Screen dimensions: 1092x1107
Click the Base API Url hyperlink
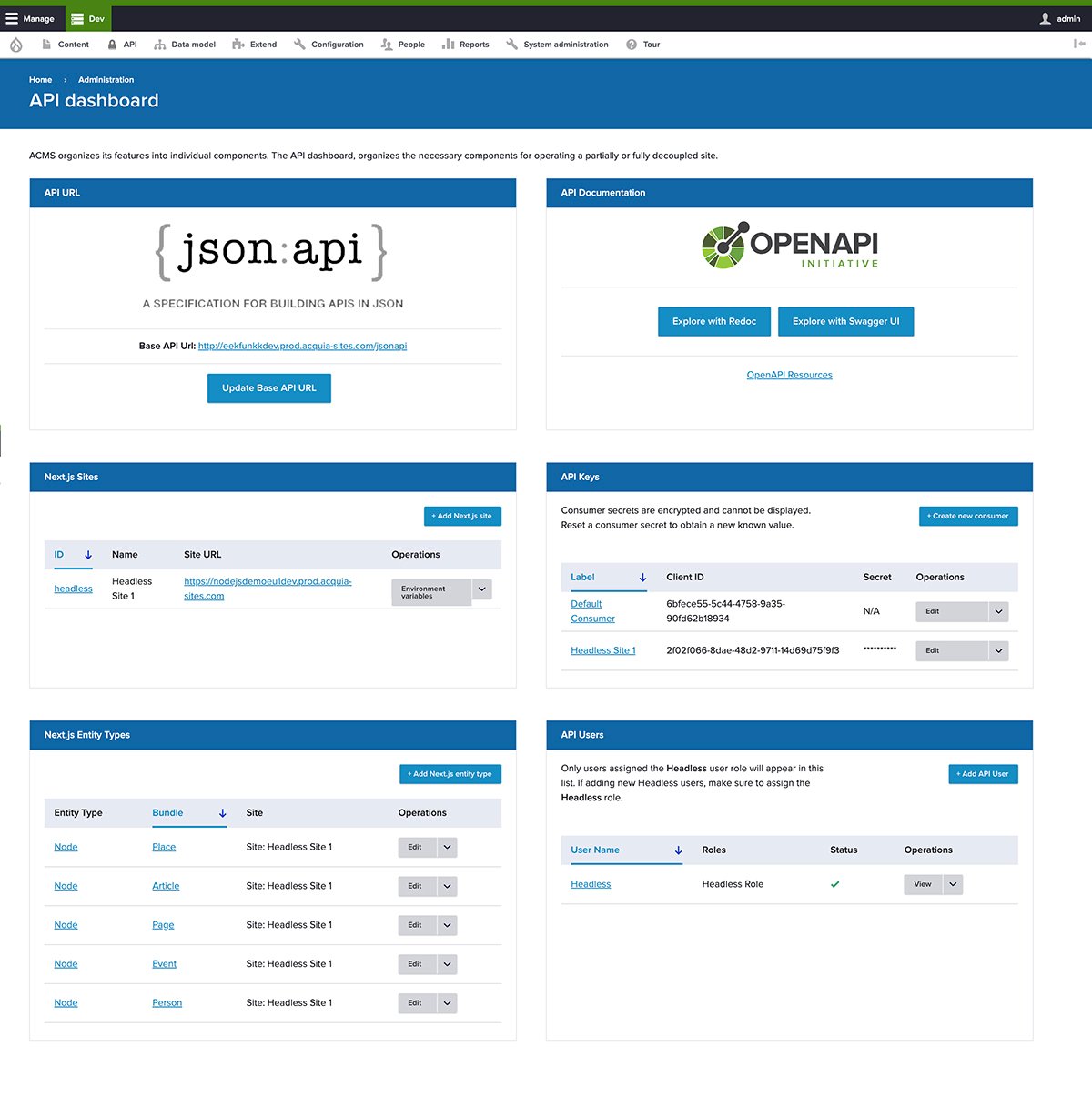(303, 346)
